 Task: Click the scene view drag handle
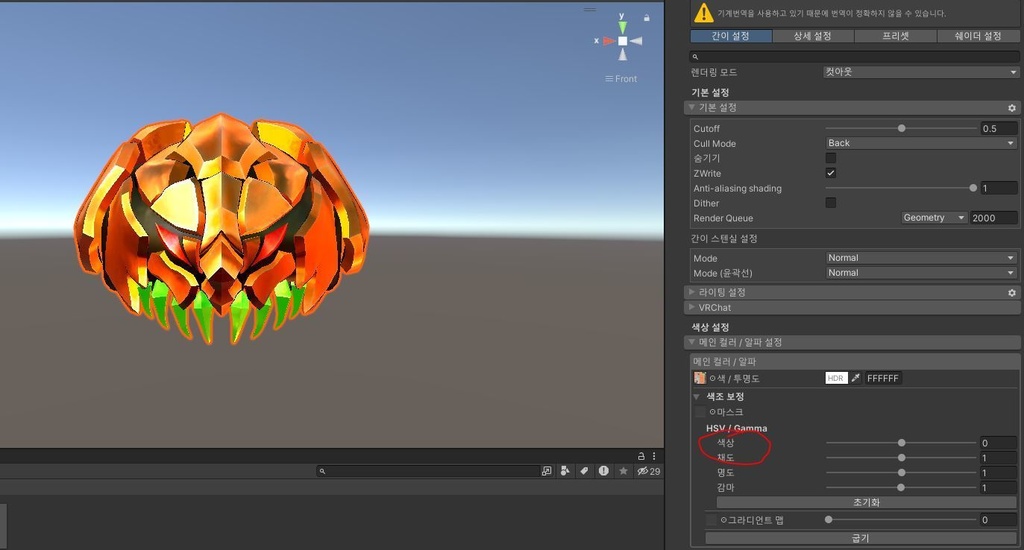(590, 10)
